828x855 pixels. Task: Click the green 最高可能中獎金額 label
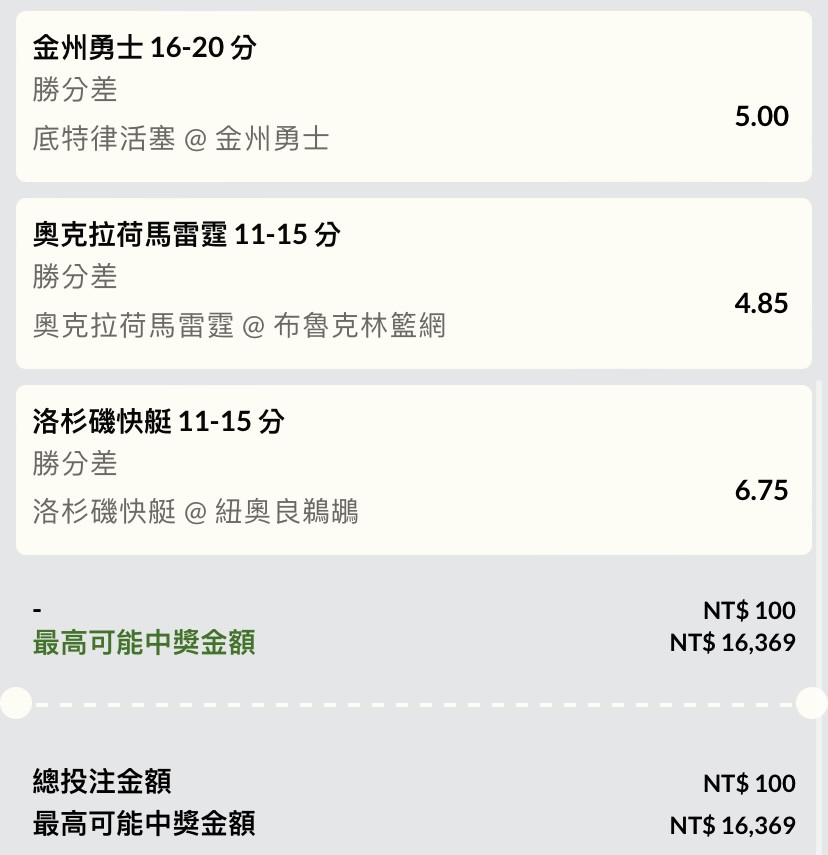click(144, 642)
